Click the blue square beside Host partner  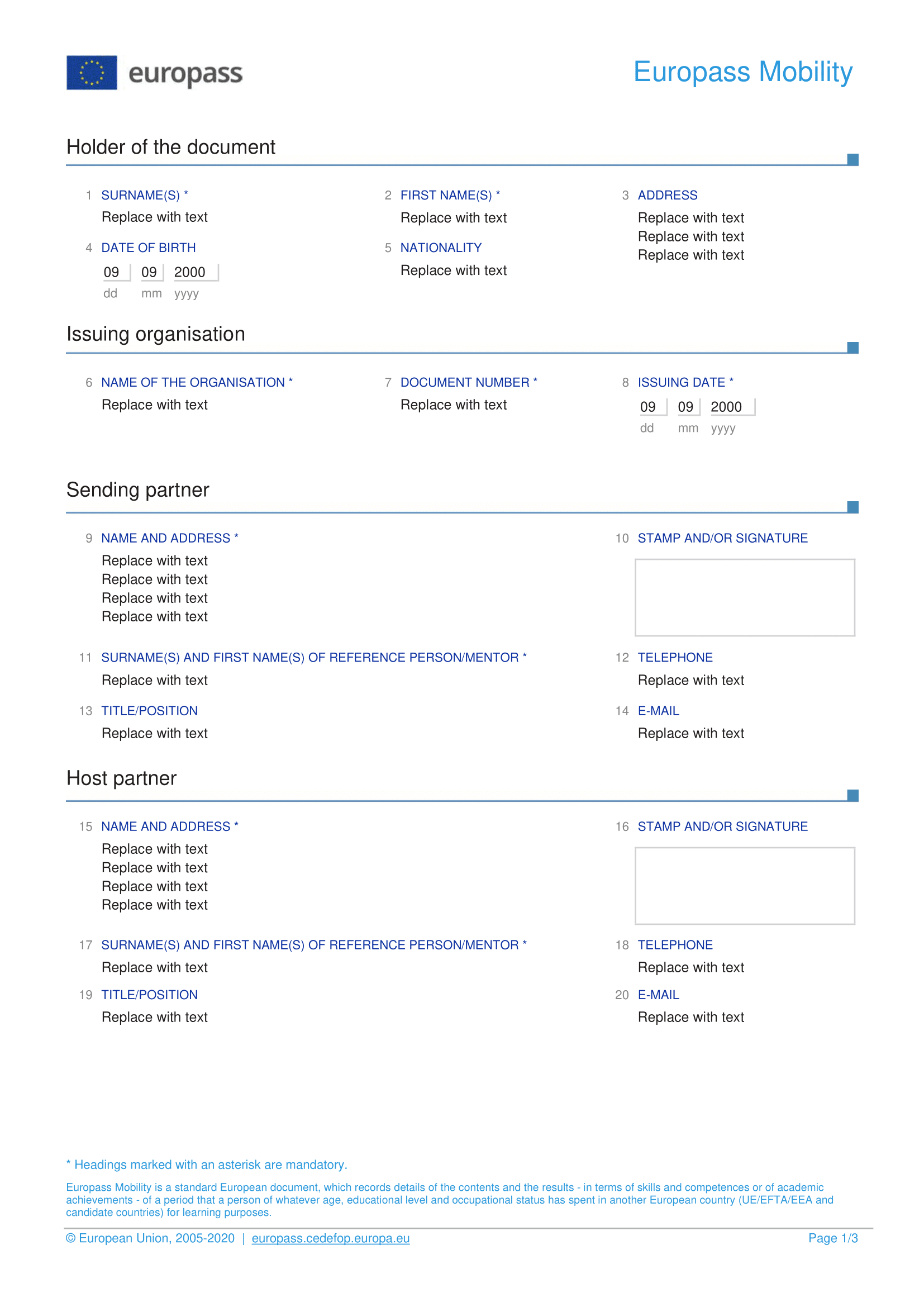click(852, 795)
